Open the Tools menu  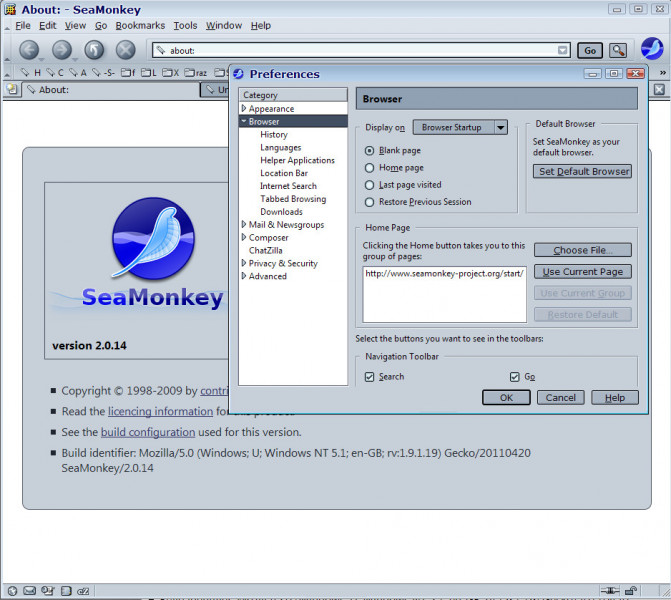click(185, 26)
